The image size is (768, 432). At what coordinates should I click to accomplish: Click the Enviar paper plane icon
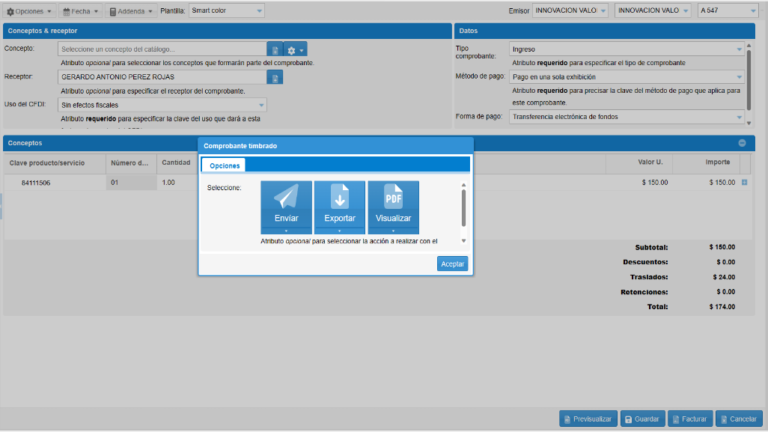coord(286,197)
